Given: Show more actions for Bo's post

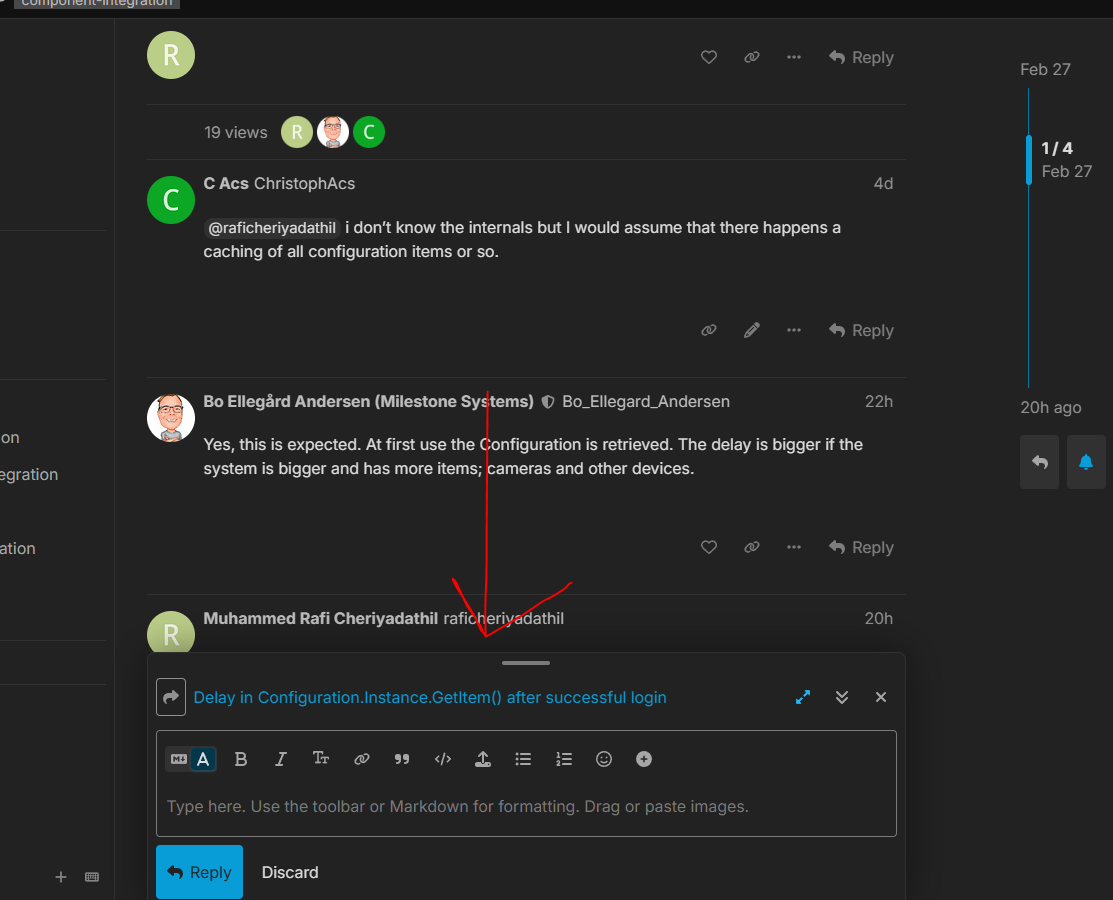Looking at the screenshot, I should pyautogui.click(x=794, y=547).
